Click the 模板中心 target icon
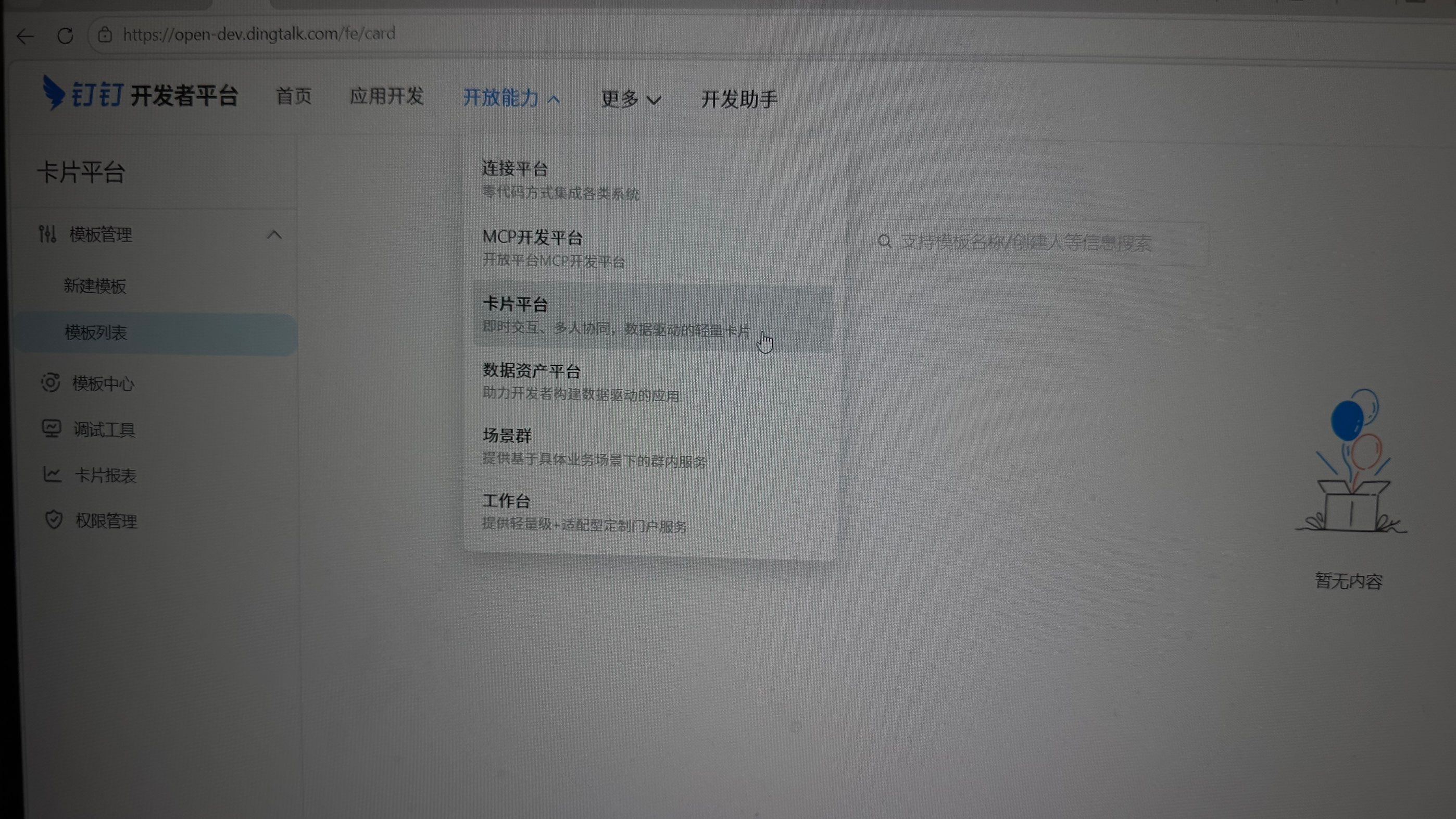The width and height of the screenshot is (1456, 819). pos(51,383)
